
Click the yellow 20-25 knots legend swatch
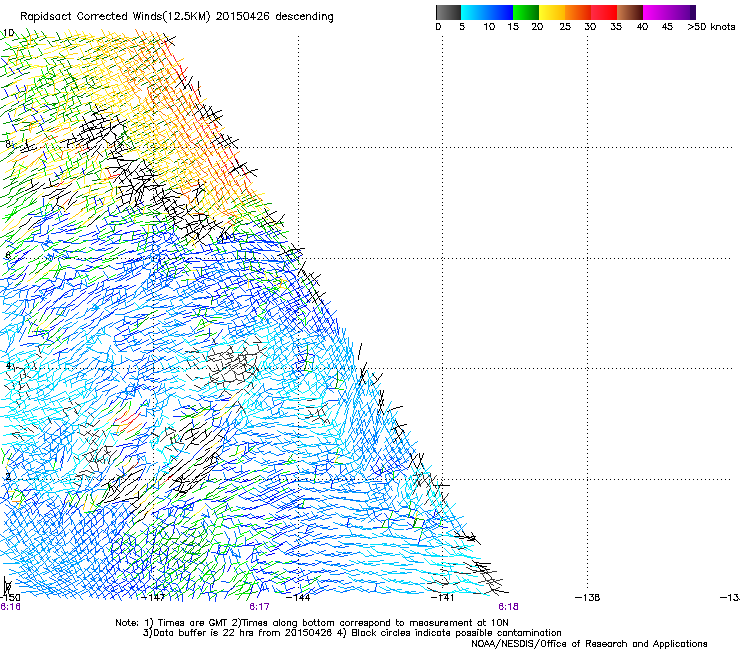pyautogui.click(x=552, y=12)
